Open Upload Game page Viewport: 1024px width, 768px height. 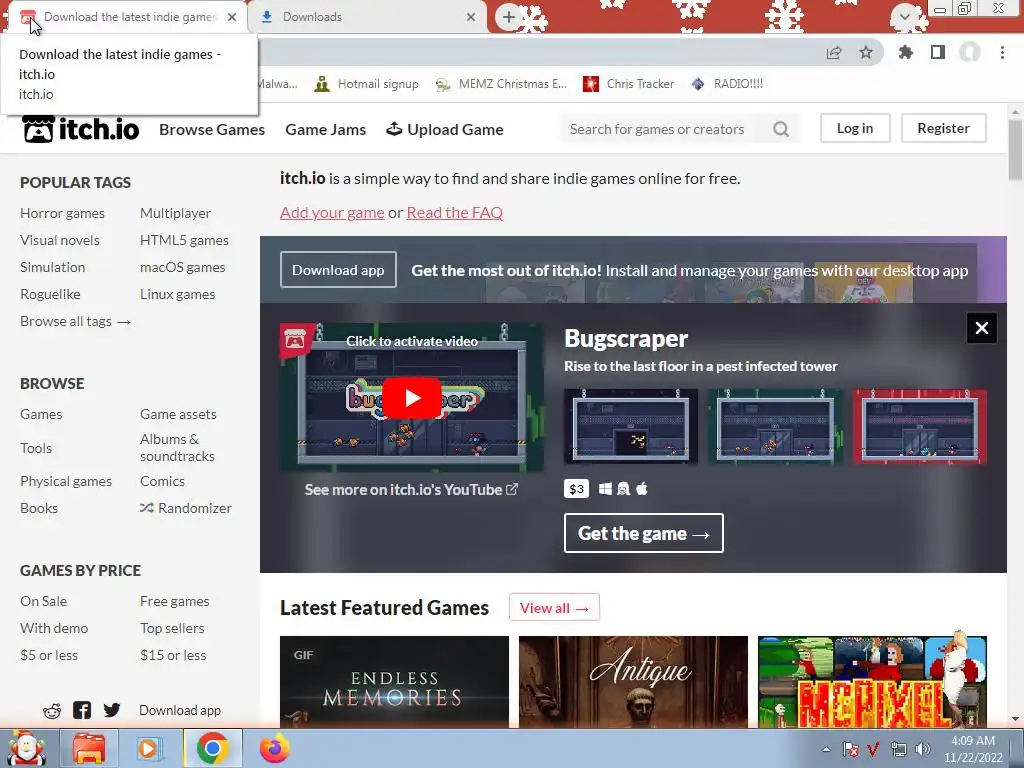point(445,129)
